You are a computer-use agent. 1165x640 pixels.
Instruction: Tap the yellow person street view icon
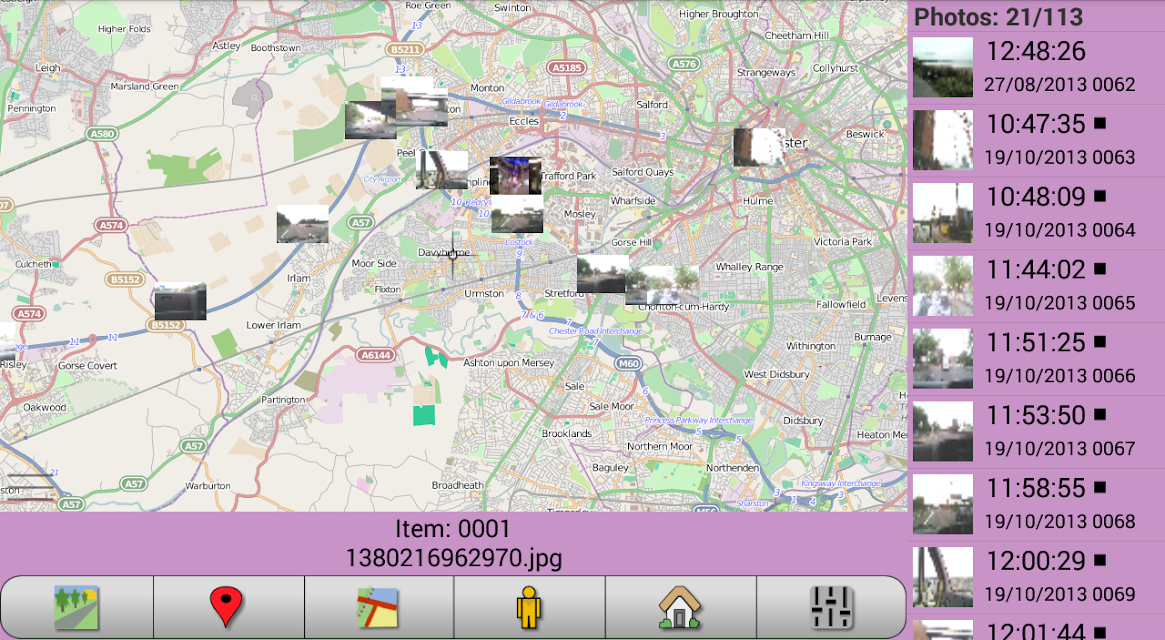(x=528, y=607)
